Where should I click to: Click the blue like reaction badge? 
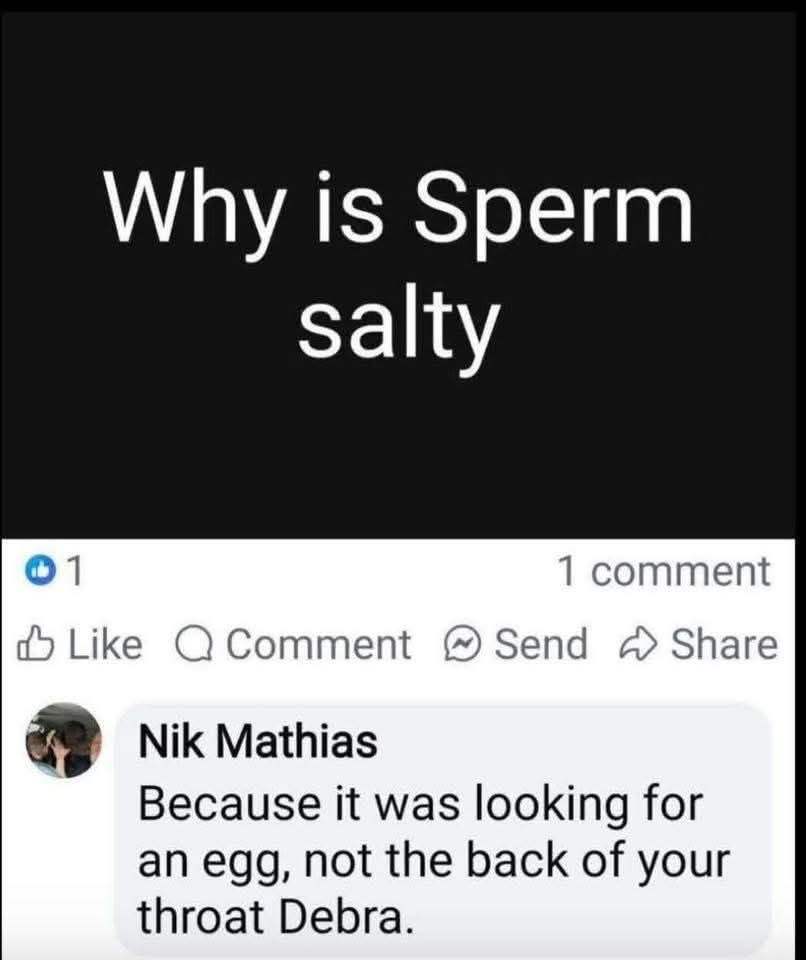42,573
